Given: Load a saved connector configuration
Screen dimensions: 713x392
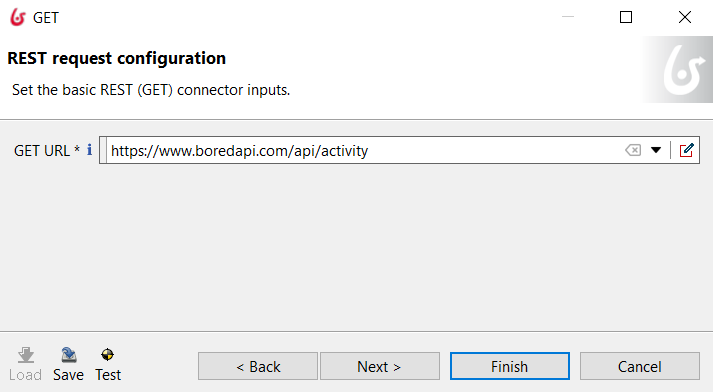Looking at the screenshot, I should (x=25, y=364).
